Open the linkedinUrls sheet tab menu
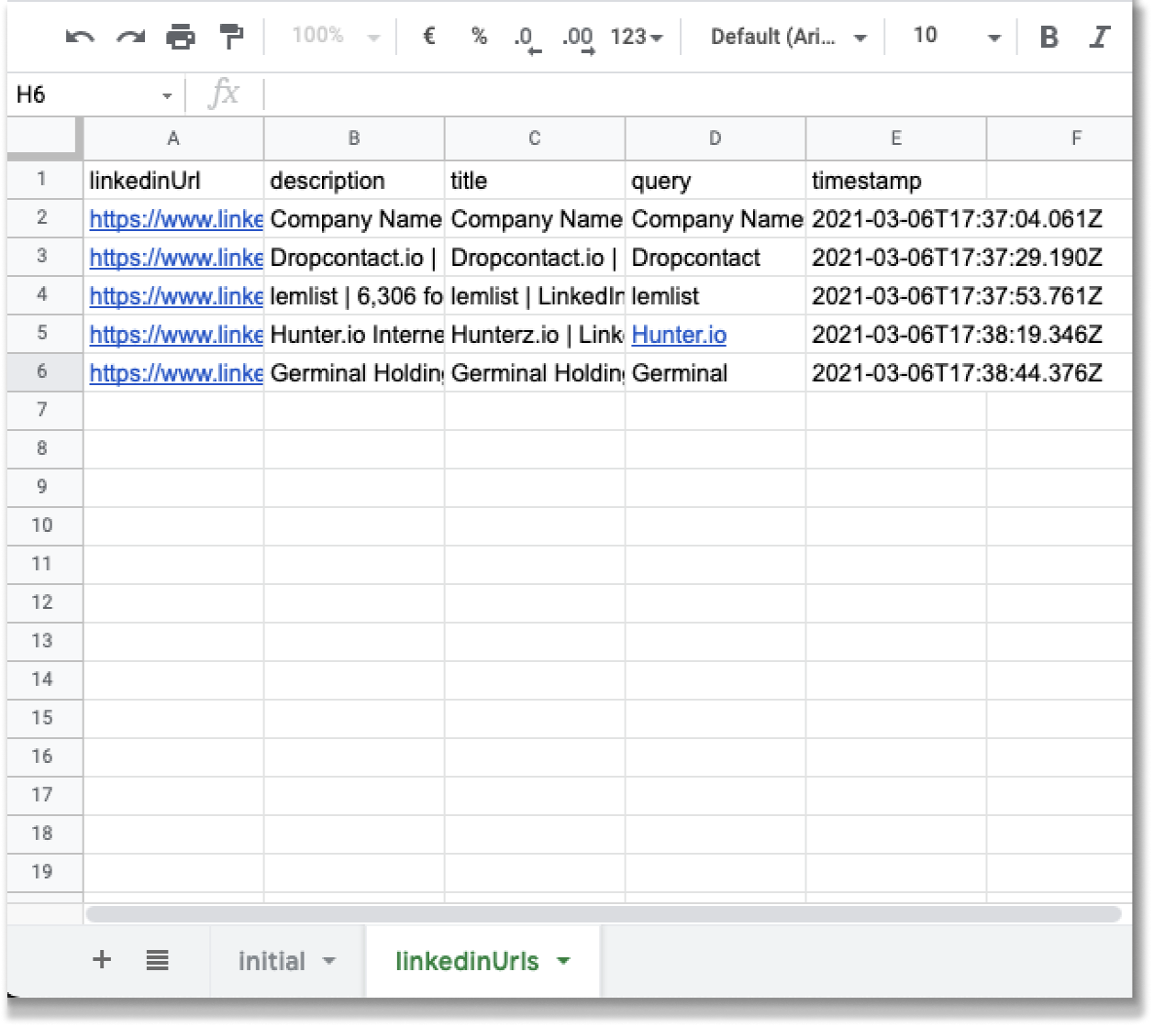This screenshot has height=1027, width=1176. (x=563, y=962)
